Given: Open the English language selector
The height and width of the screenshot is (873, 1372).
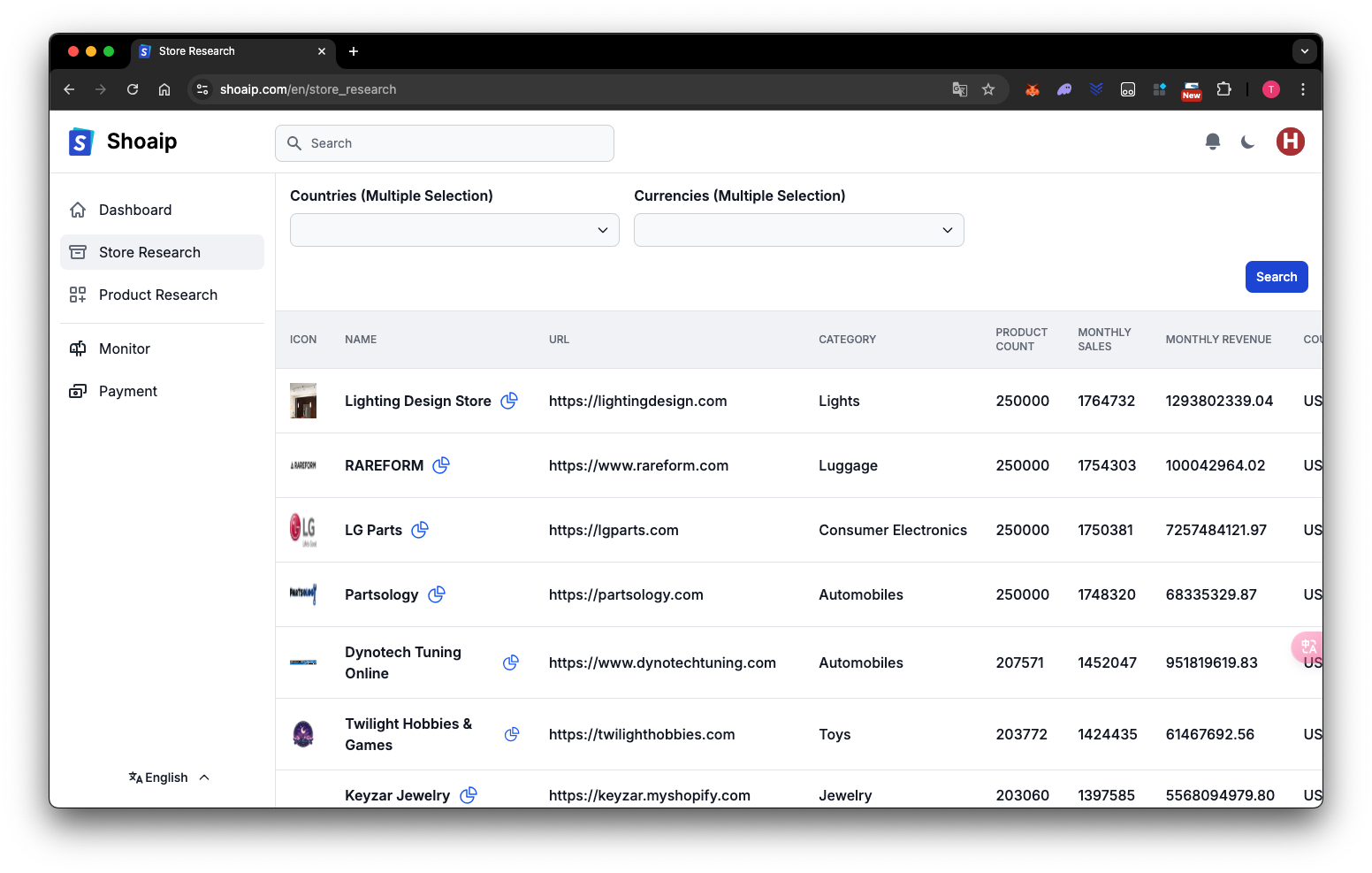Looking at the screenshot, I should pyautogui.click(x=169, y=777).
